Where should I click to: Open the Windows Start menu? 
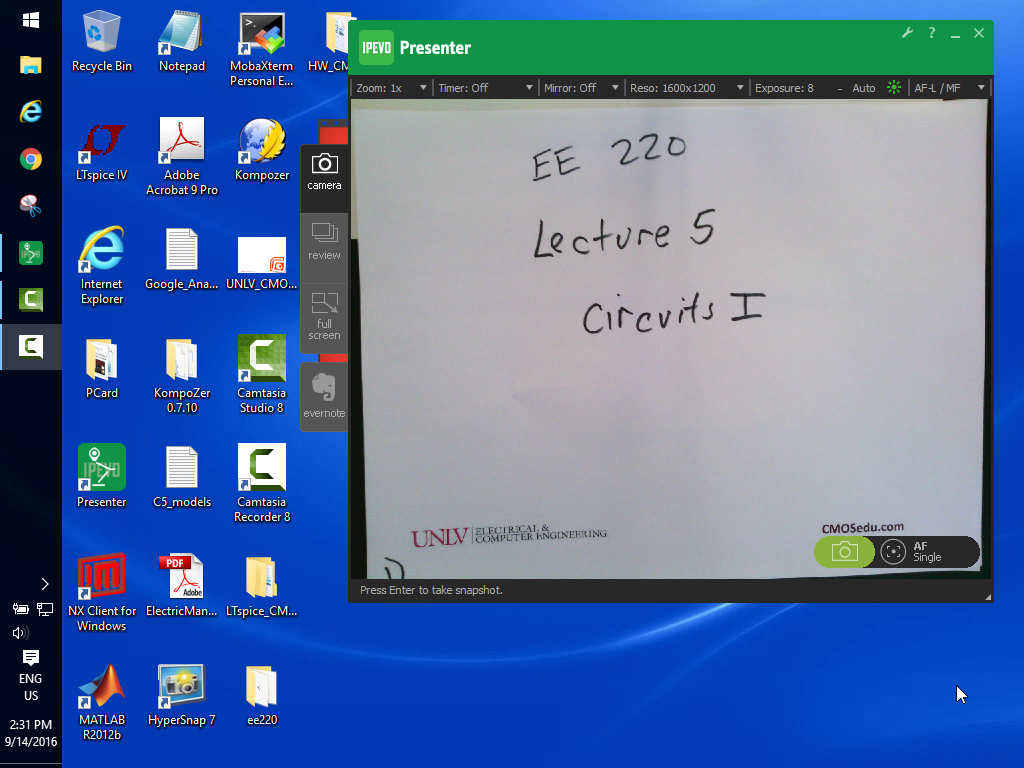coord(31,20)
